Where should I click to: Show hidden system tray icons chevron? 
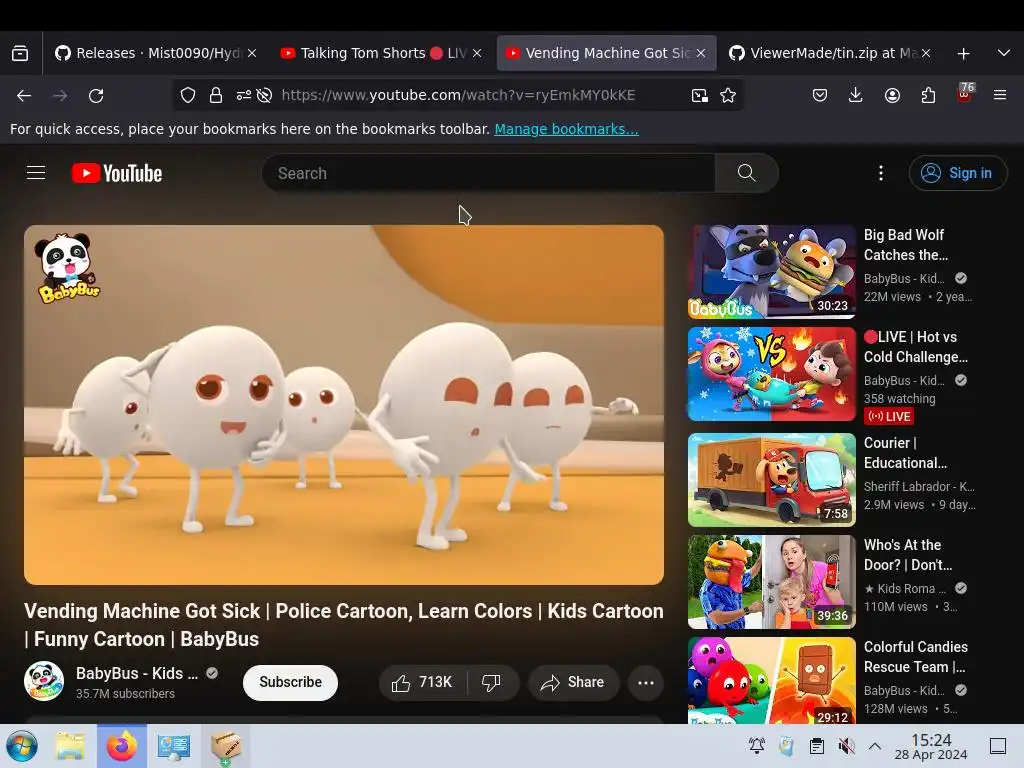pos(875,746)
